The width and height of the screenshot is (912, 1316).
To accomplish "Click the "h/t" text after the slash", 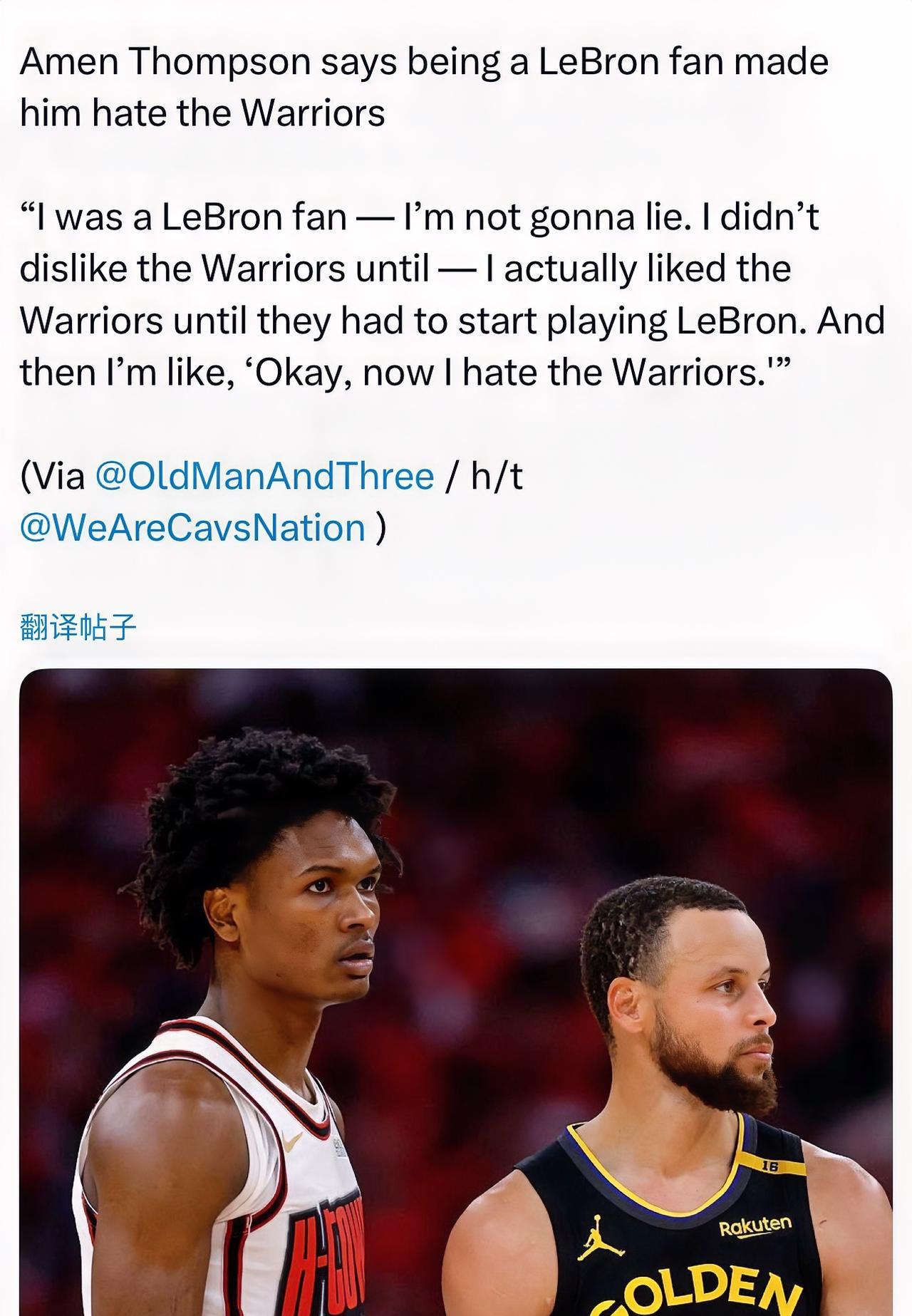I will 497,476.
